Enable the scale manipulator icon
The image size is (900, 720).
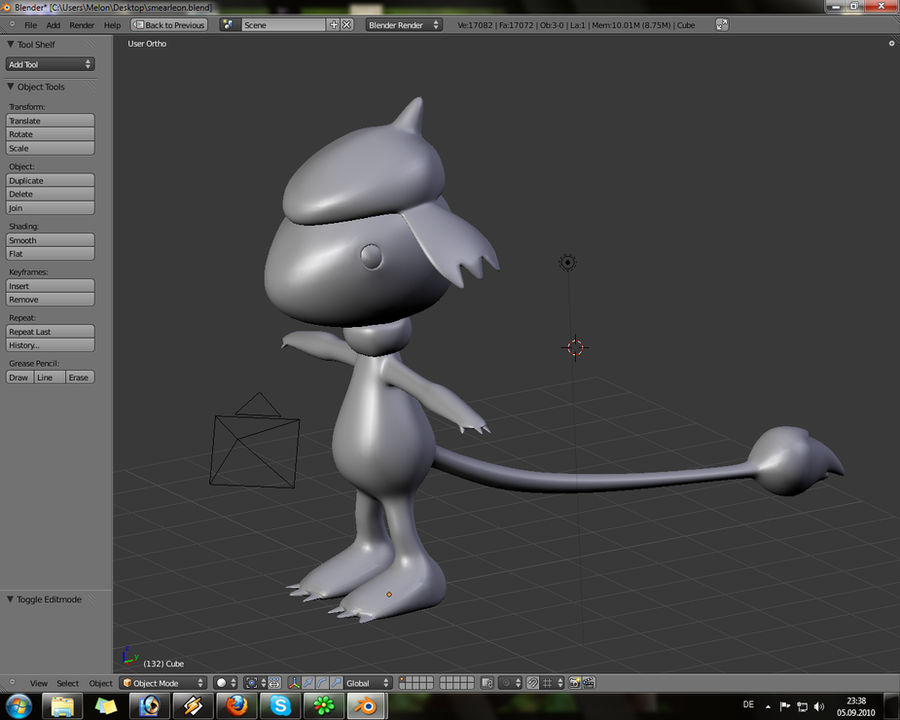point(336,683)
